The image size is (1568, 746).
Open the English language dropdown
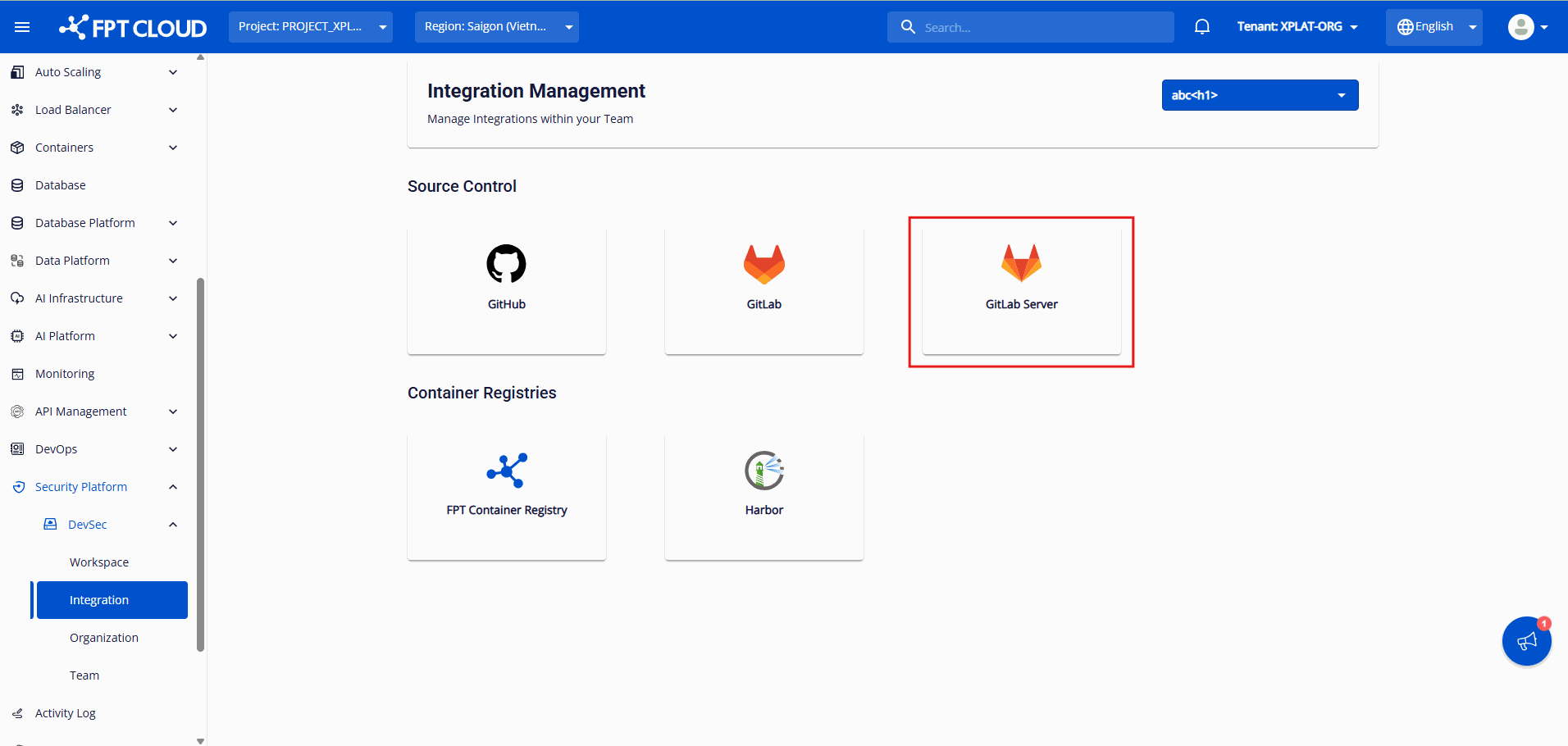(x=1434, y=27)
